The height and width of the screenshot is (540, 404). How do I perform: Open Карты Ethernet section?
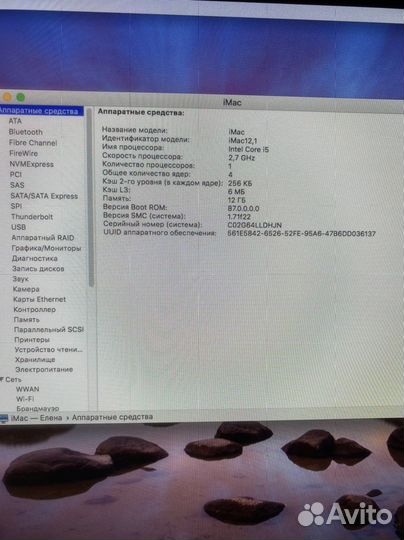point(39,299)
